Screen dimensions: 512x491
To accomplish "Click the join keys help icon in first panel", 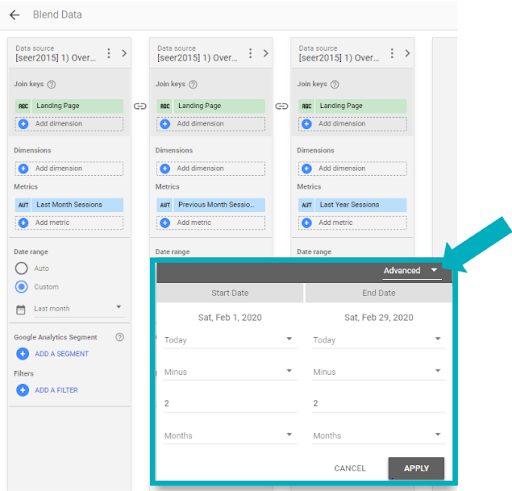I will (x=51, y=84).
